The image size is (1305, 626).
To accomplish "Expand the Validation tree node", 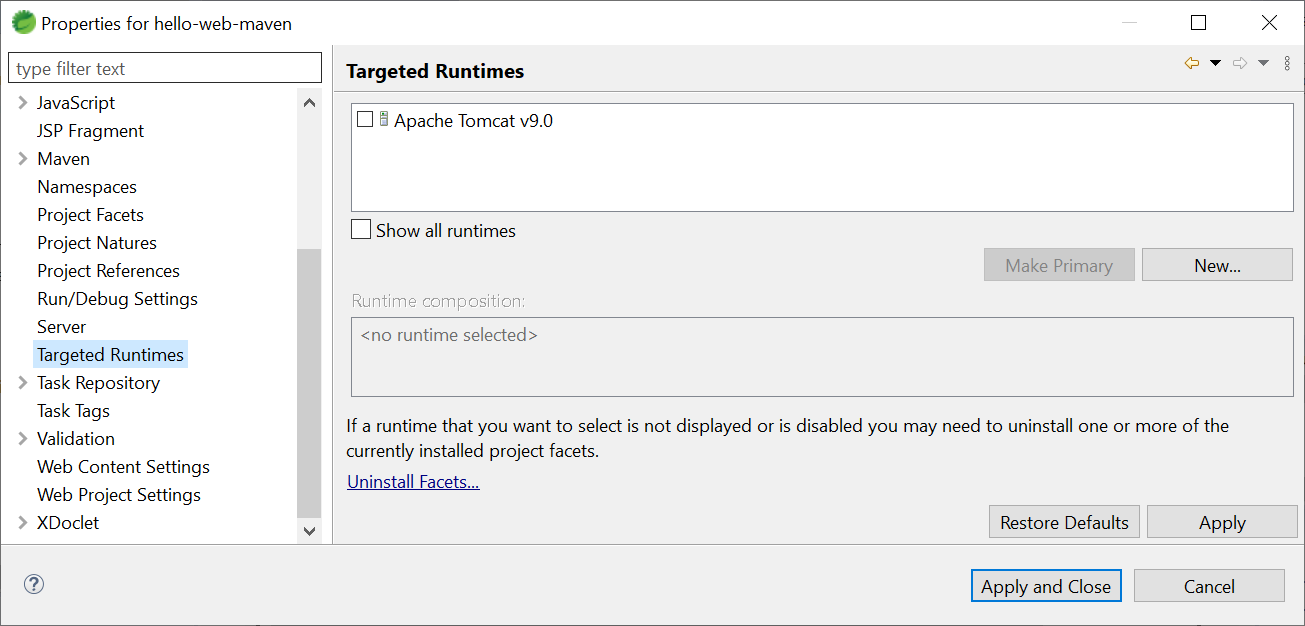I will [22, 439].
